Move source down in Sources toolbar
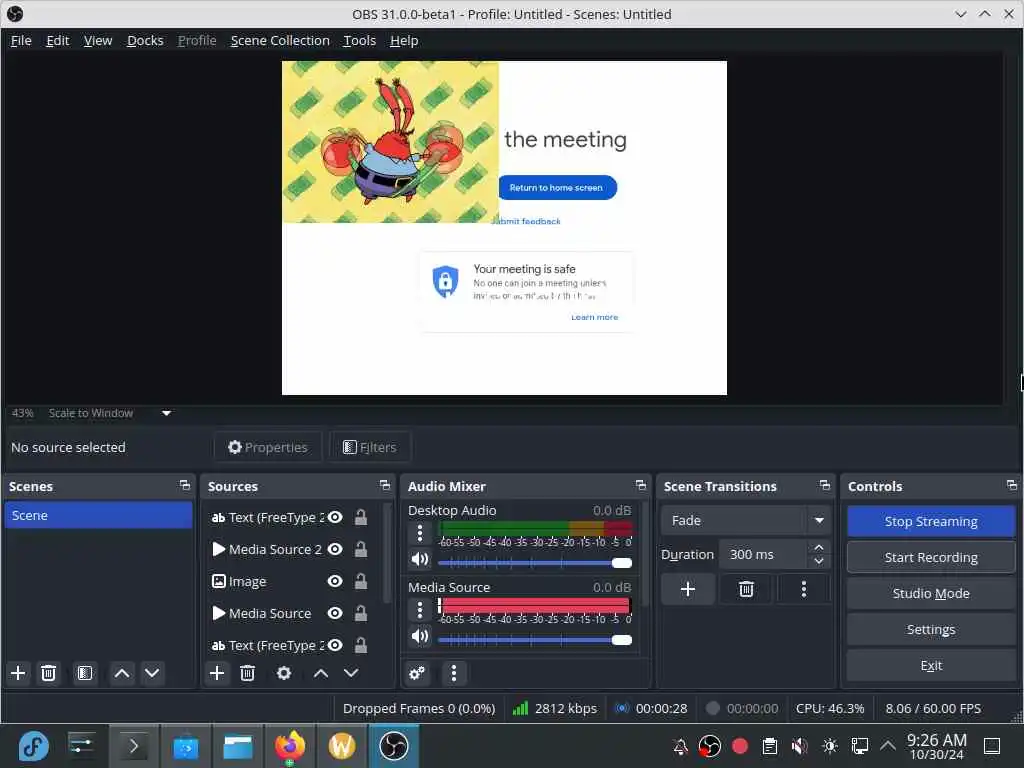Viewport: 1024px width, 768px height. click(351, 673)
